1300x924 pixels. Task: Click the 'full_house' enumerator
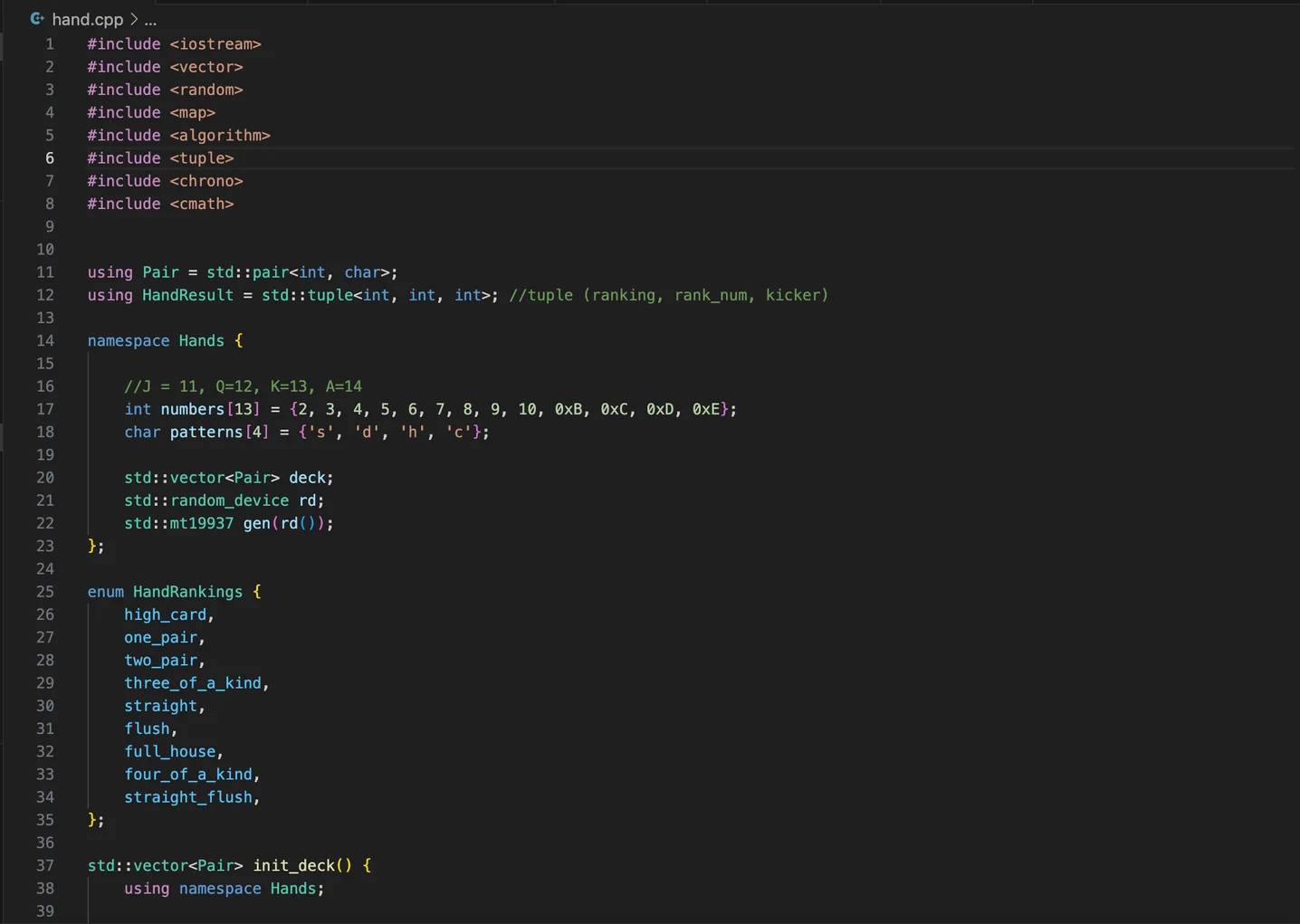(170, 752)
